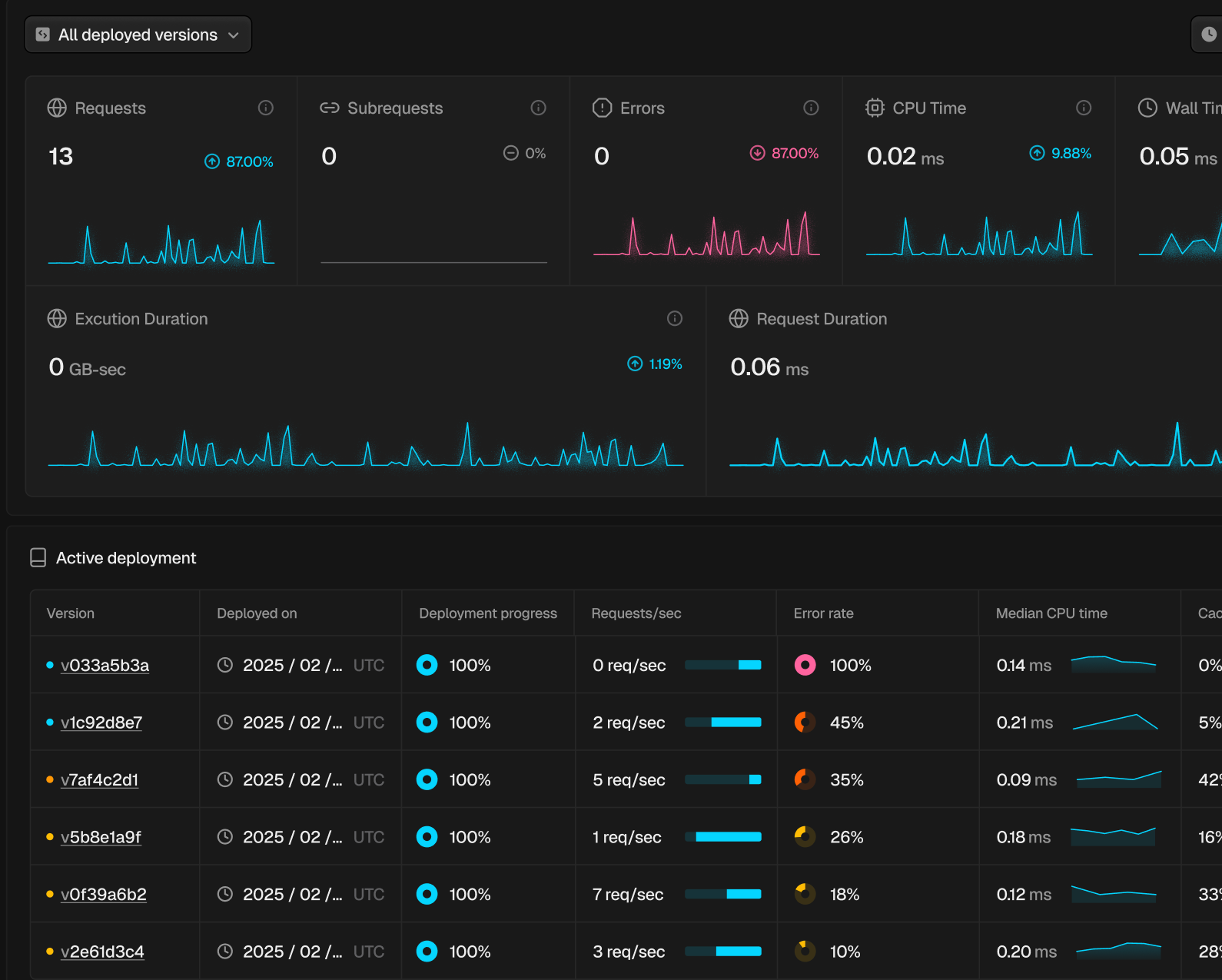This screenshot has width=1222, height=980.
Task: Click the Active deployment book icon
Action: tap(38, 558)
